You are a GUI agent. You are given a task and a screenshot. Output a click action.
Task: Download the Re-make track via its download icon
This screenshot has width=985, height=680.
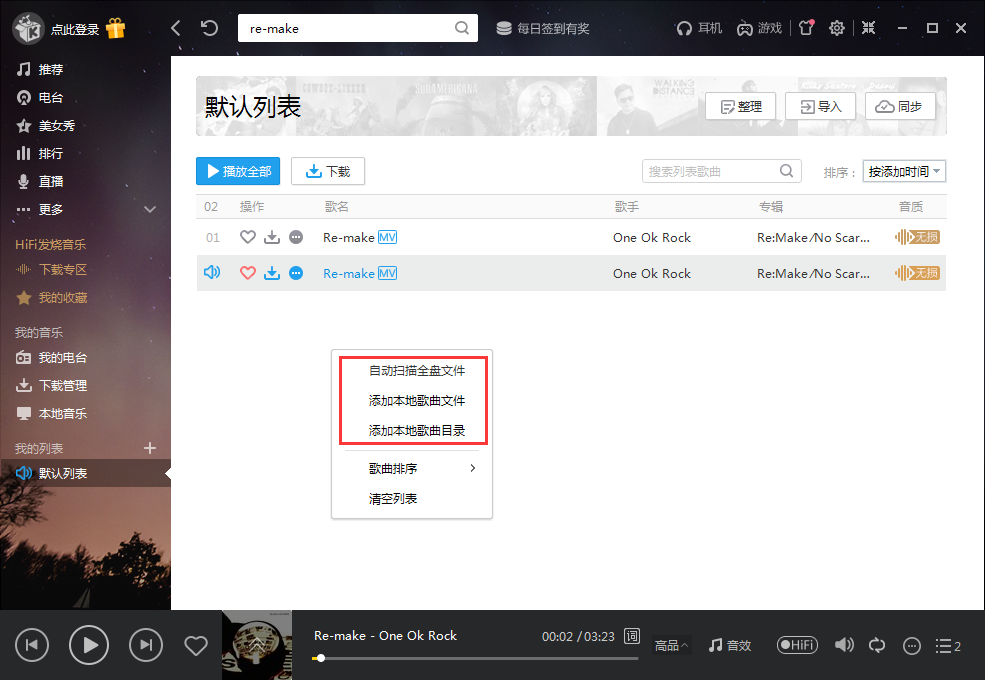point(271,237)
